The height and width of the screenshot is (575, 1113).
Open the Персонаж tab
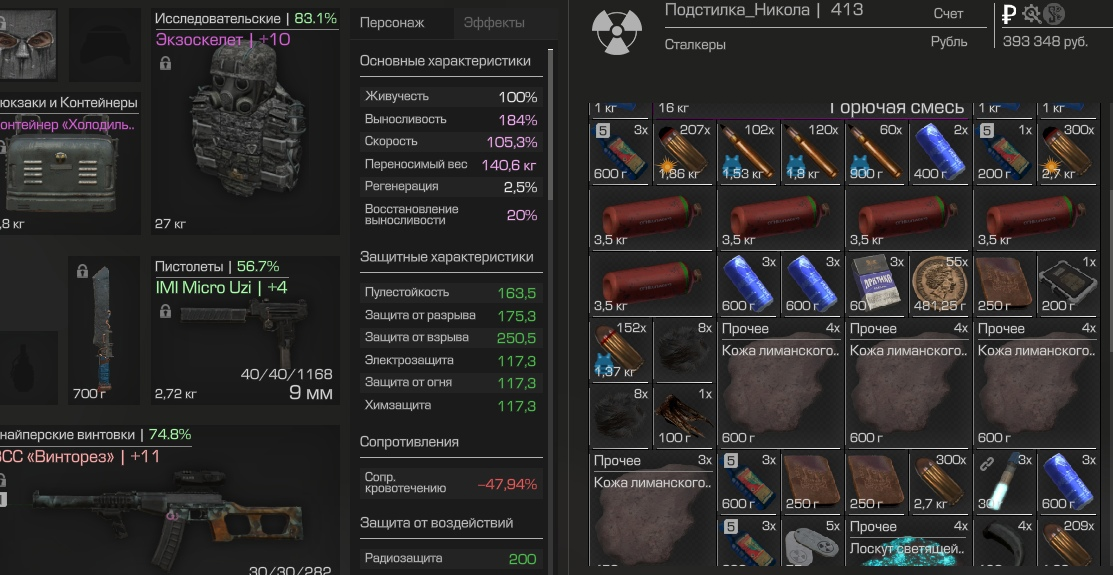coord(392,23)
